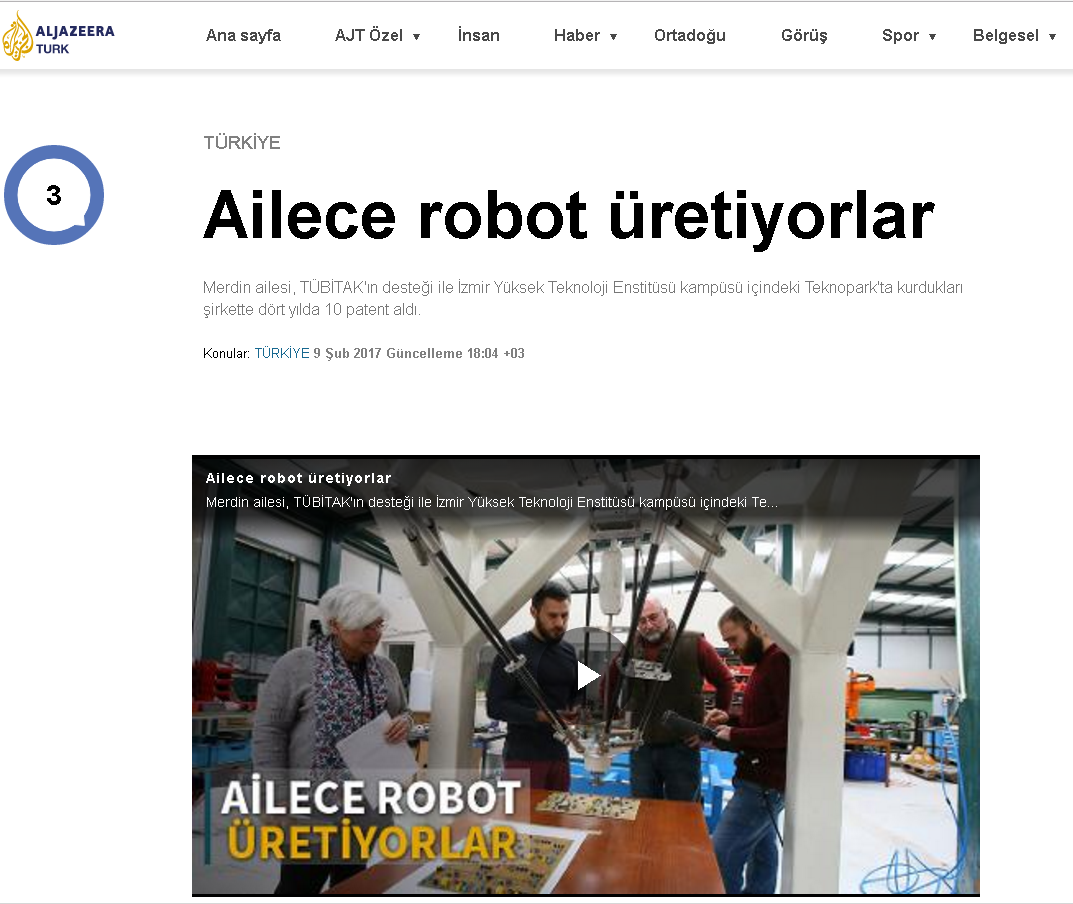
Task: Expand the dropdown arrow next to Haber
Action: pos(614,37)
